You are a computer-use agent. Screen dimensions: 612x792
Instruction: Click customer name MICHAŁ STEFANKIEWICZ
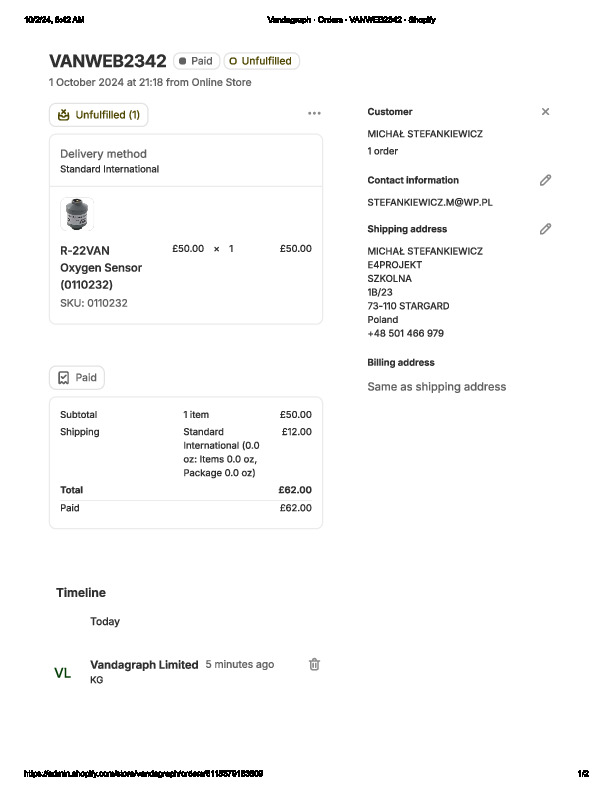(424, 134)
